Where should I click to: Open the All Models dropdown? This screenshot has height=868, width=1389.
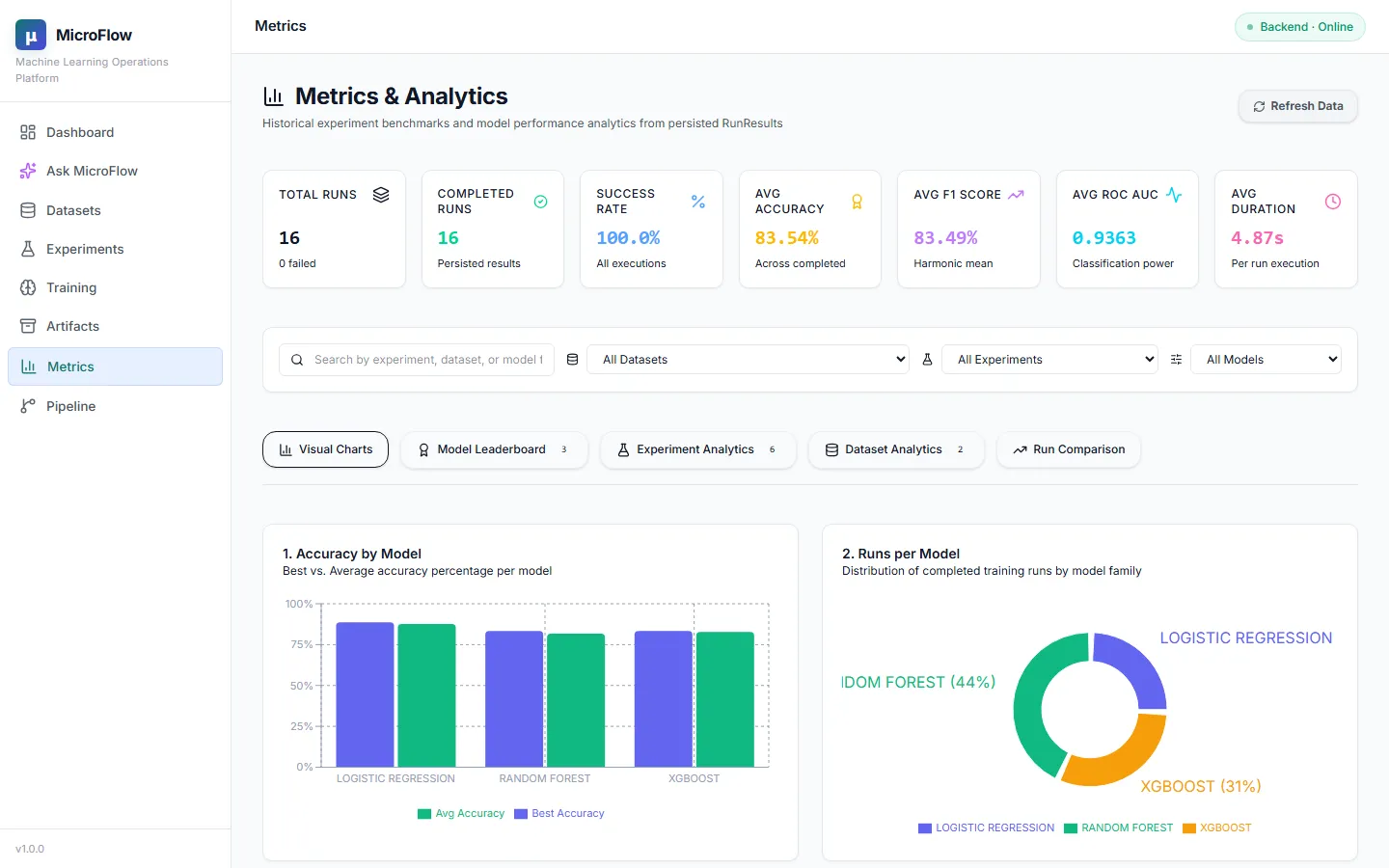coord(1266,360)
